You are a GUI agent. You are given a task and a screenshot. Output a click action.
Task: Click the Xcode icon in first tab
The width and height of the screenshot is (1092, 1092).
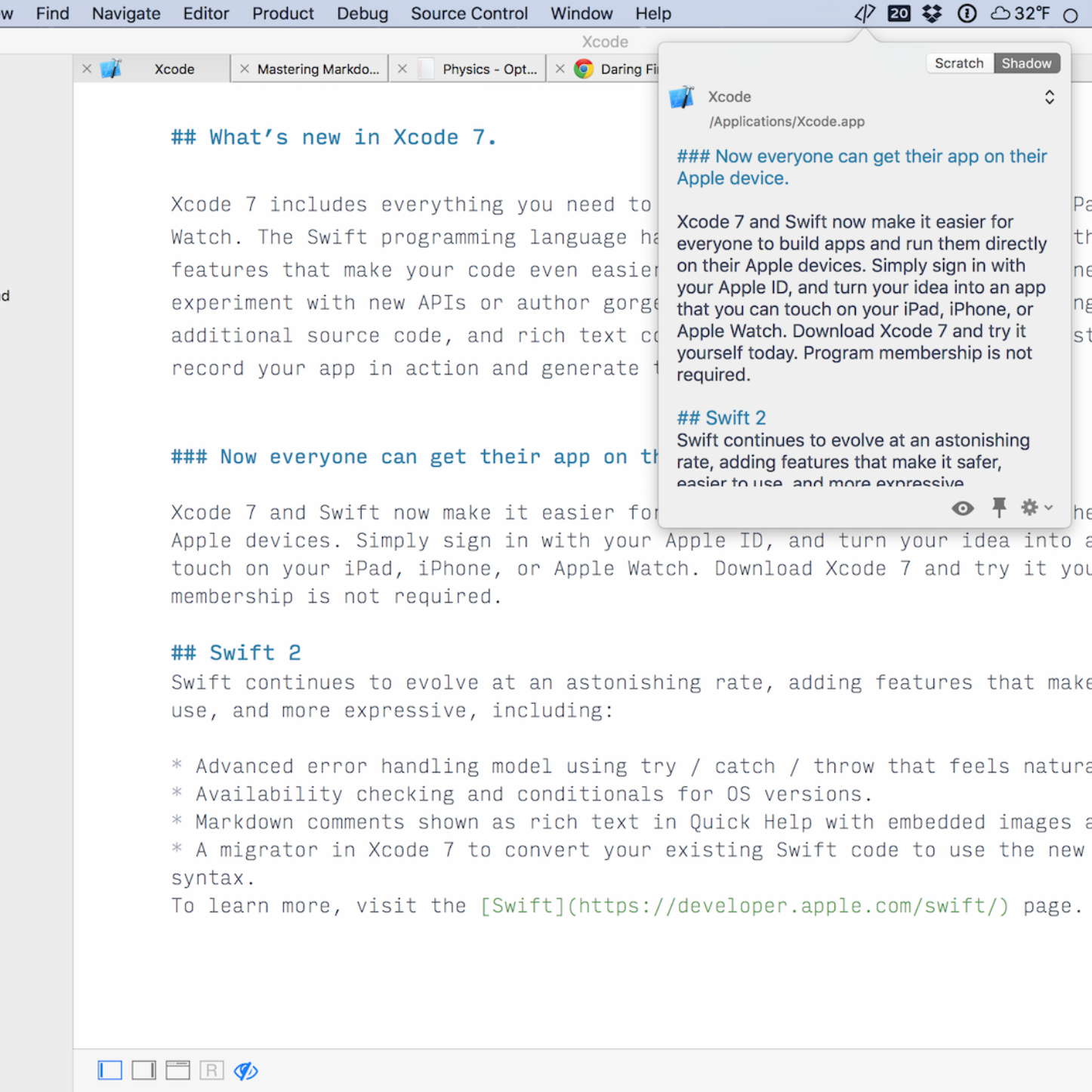(x=111, y=69)
